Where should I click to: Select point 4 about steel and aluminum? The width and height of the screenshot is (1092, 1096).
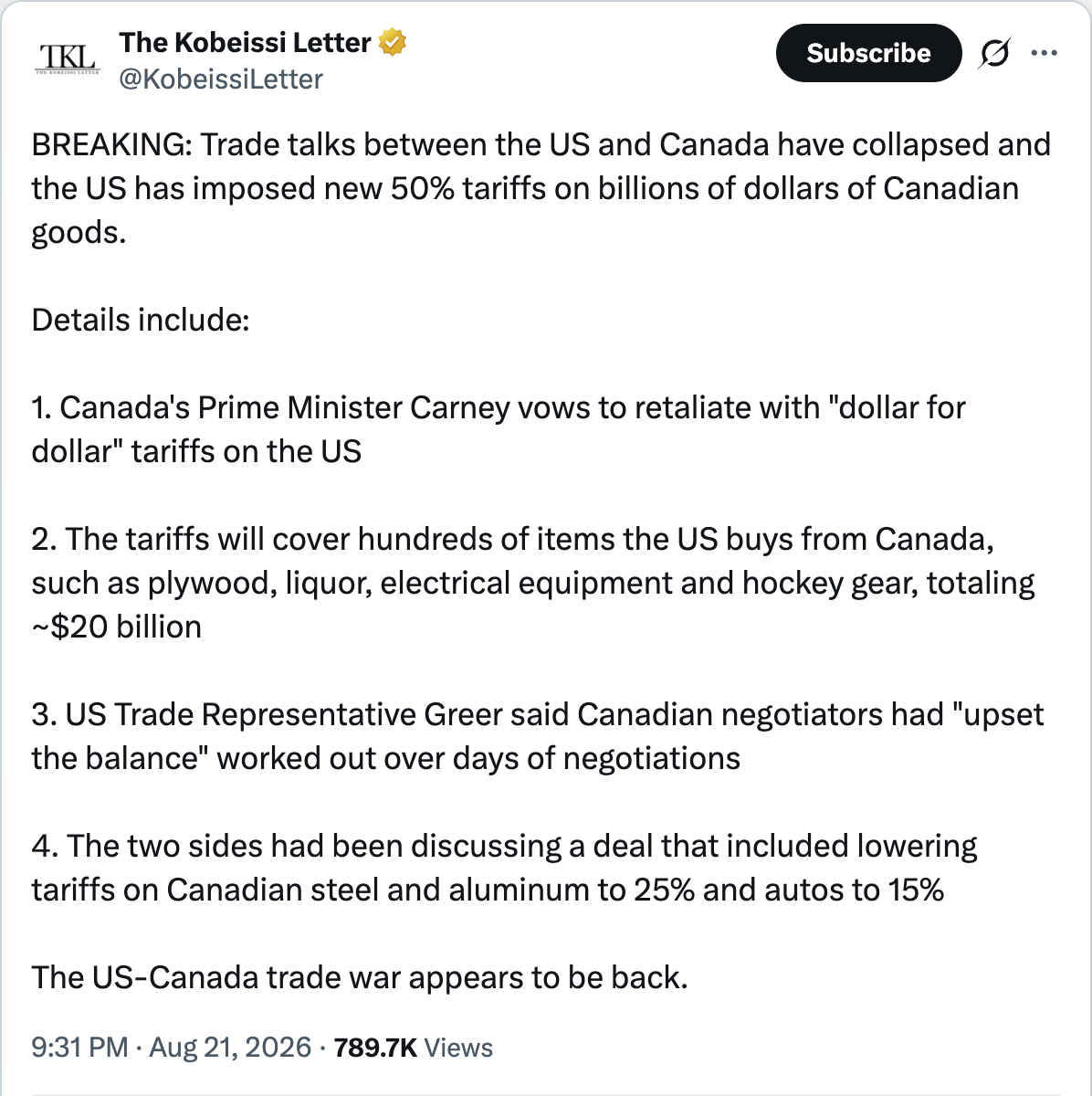coord(504,868)
